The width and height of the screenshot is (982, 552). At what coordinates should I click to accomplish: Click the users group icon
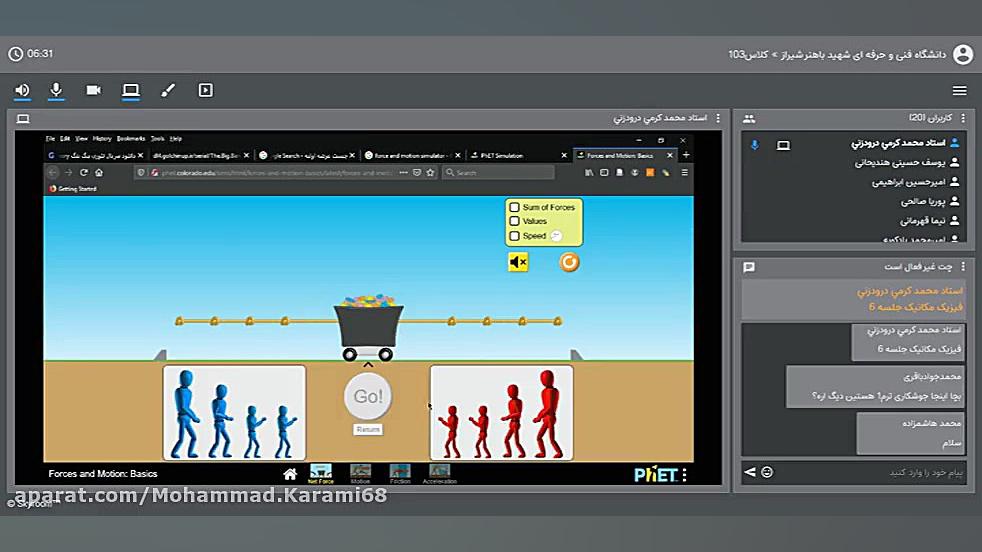click(749, 118)
